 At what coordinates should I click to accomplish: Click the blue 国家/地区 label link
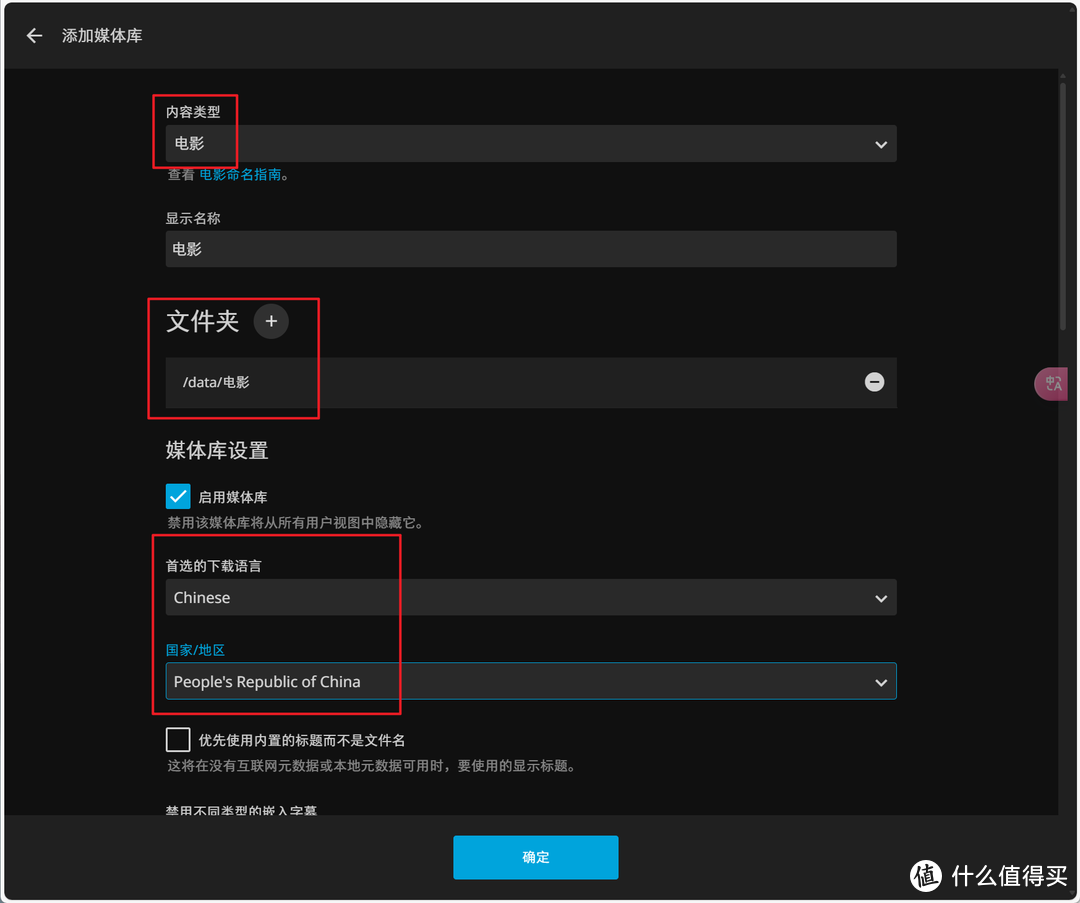tap(194, 649)
